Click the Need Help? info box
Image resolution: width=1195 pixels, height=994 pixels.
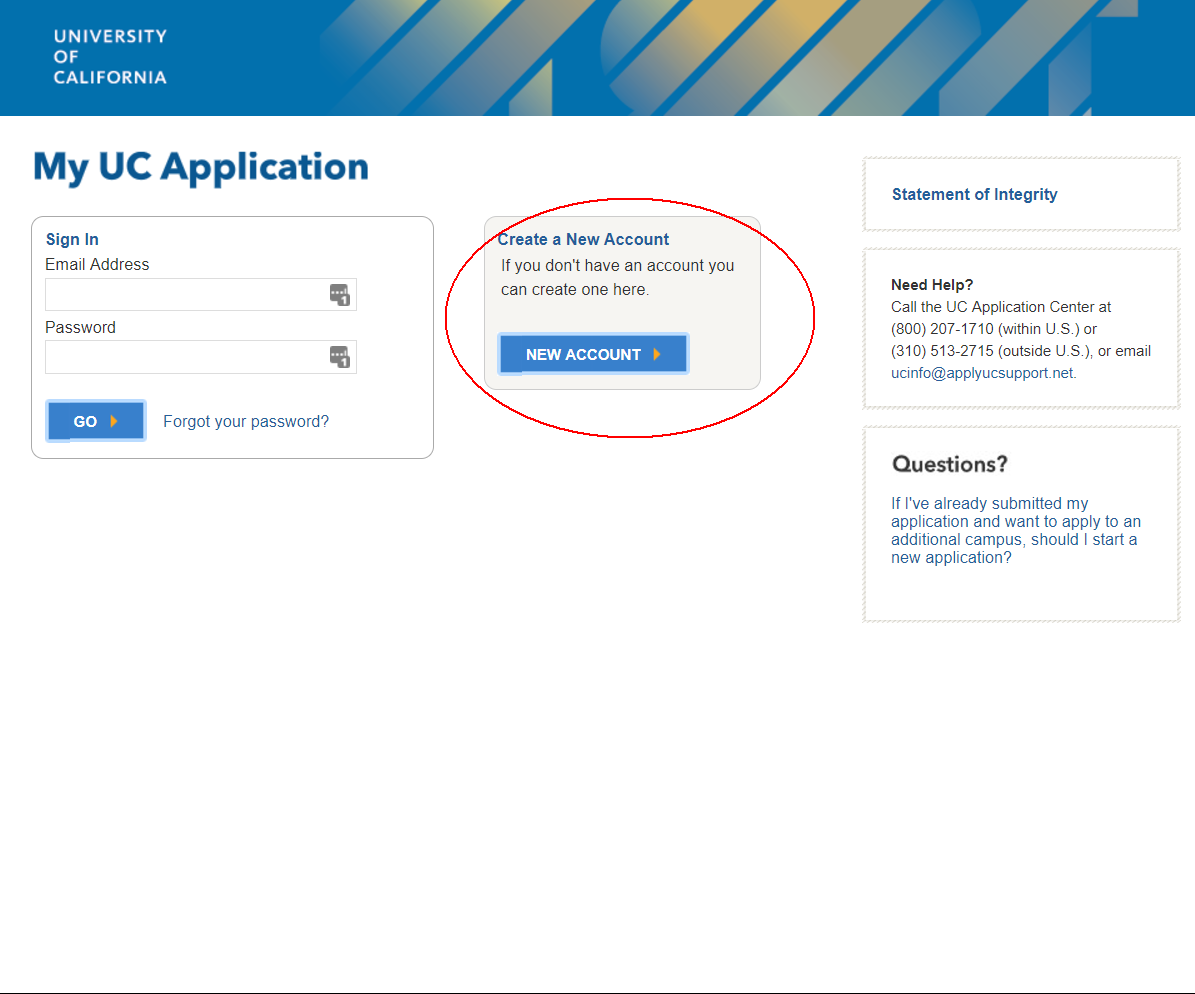point(1020,328)
